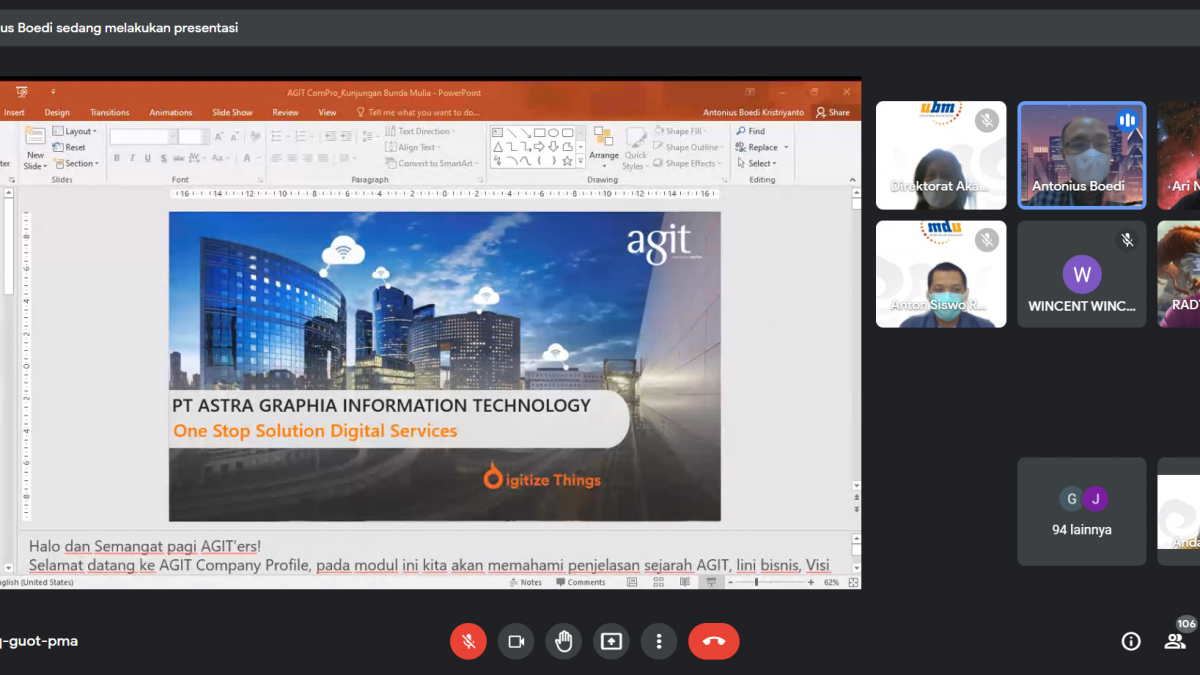Open the Align Text dropdown
The height and width of the screenshot is (675, 1200).
(x=412, y=147)
